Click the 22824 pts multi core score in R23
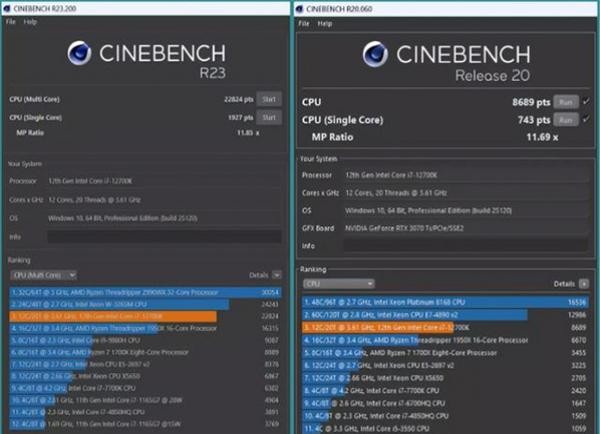The image size is (600, 434). click(238, 100)
